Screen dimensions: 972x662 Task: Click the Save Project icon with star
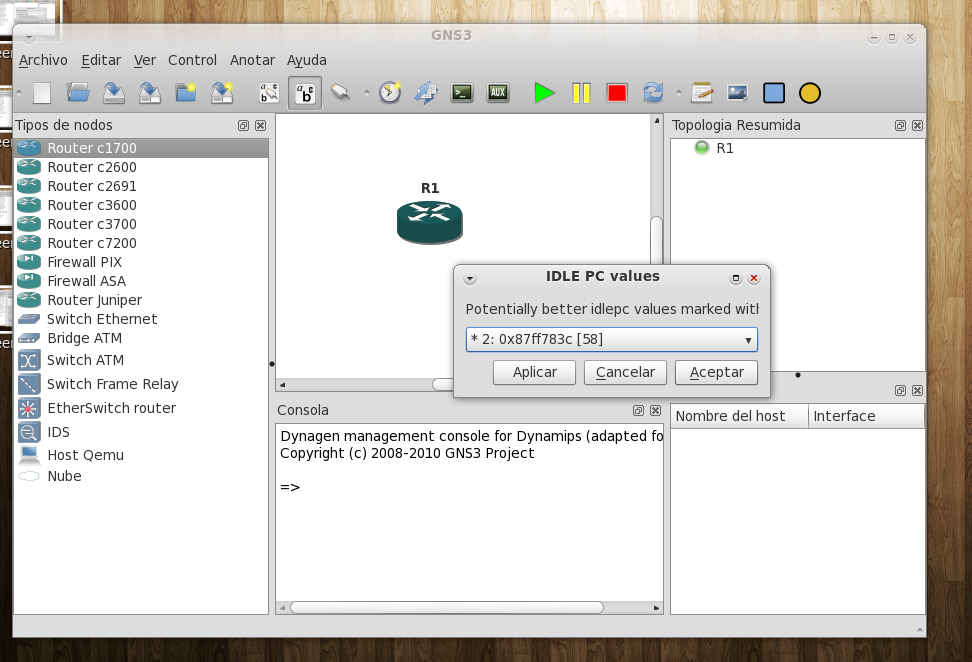(221, 93)
